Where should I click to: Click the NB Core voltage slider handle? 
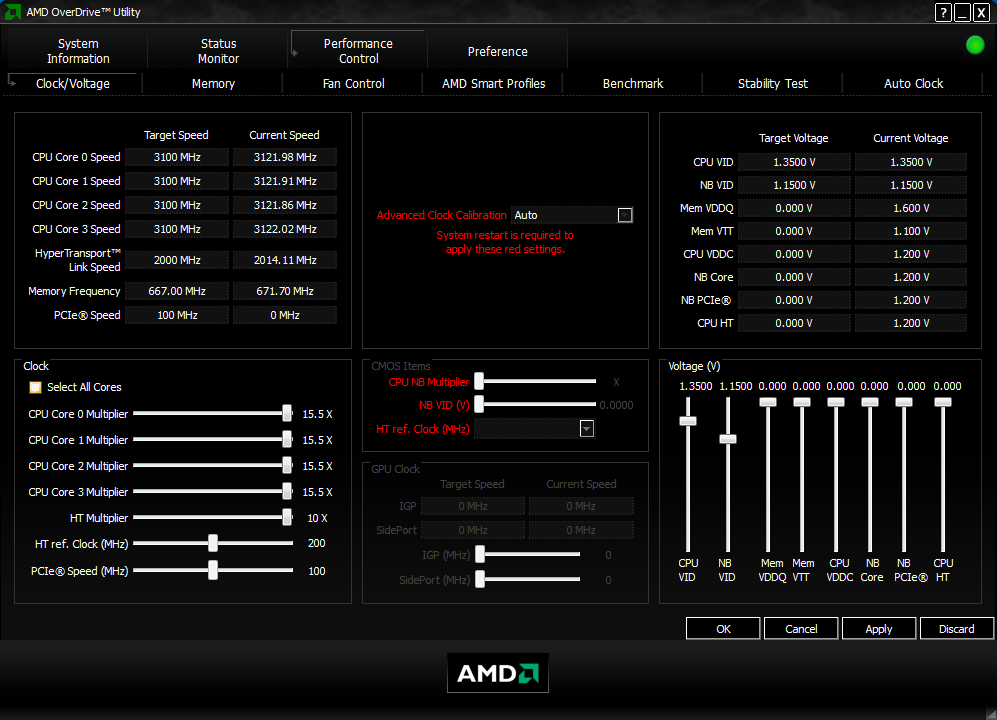pos(870,402)
